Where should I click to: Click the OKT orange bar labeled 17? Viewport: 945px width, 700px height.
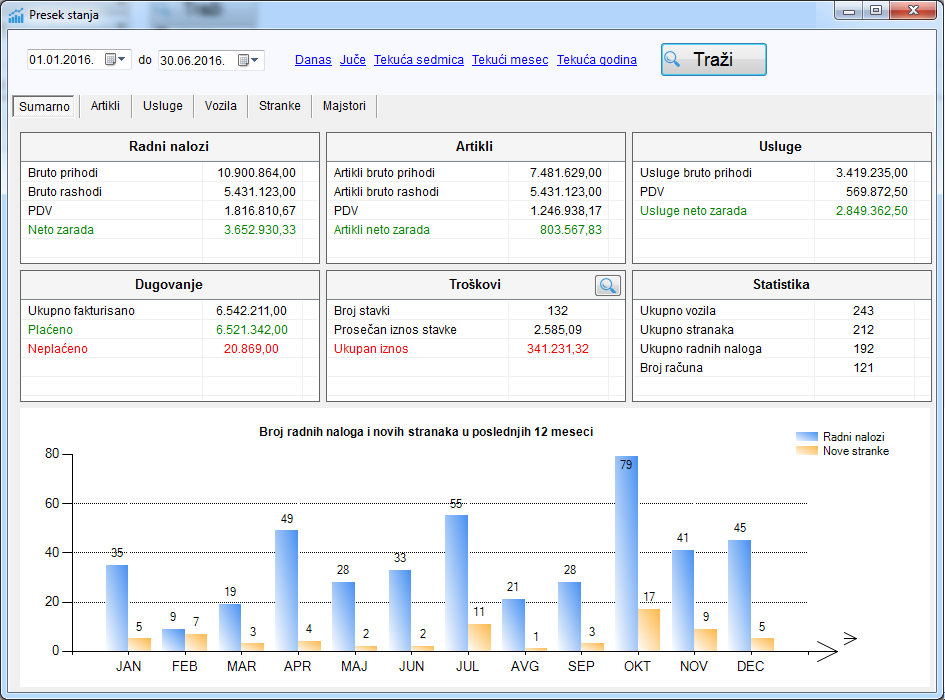point(649,629)
